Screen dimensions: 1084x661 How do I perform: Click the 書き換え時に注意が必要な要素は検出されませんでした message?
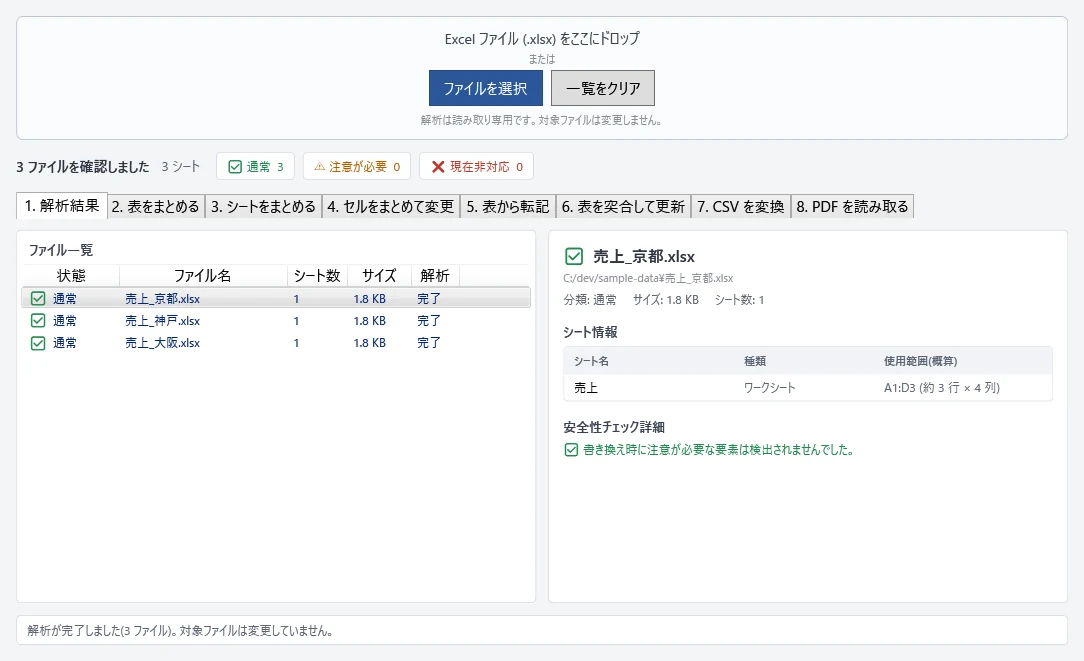click(x=718, y=450)
